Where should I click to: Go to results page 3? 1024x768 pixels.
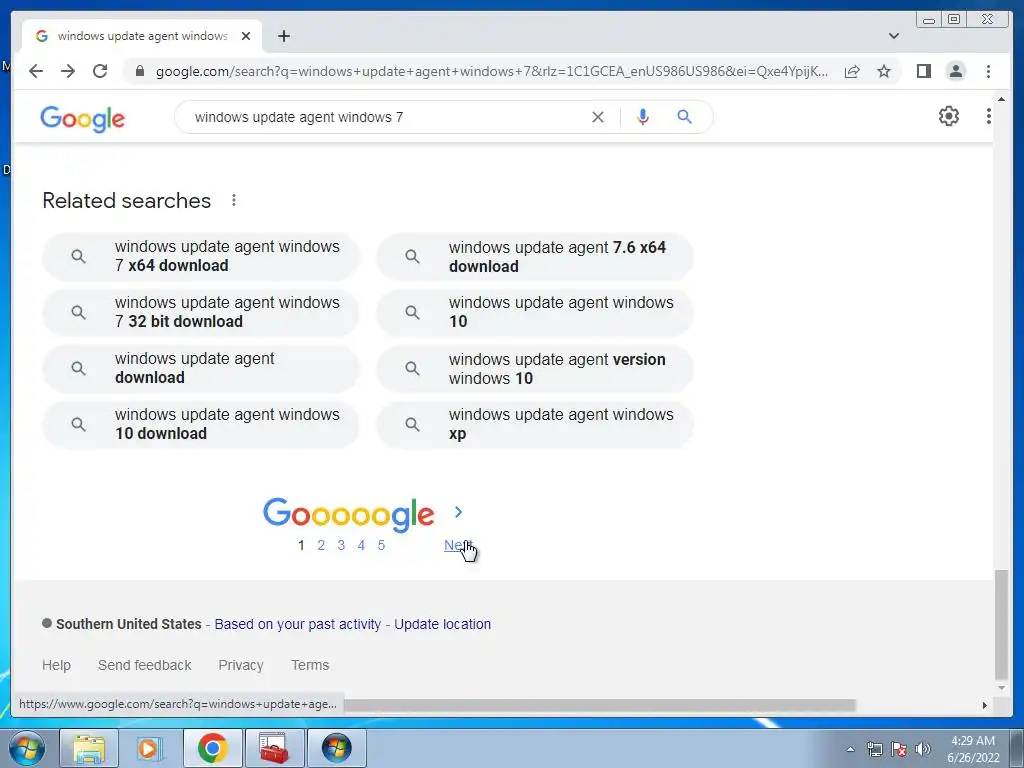coord(341,545)
